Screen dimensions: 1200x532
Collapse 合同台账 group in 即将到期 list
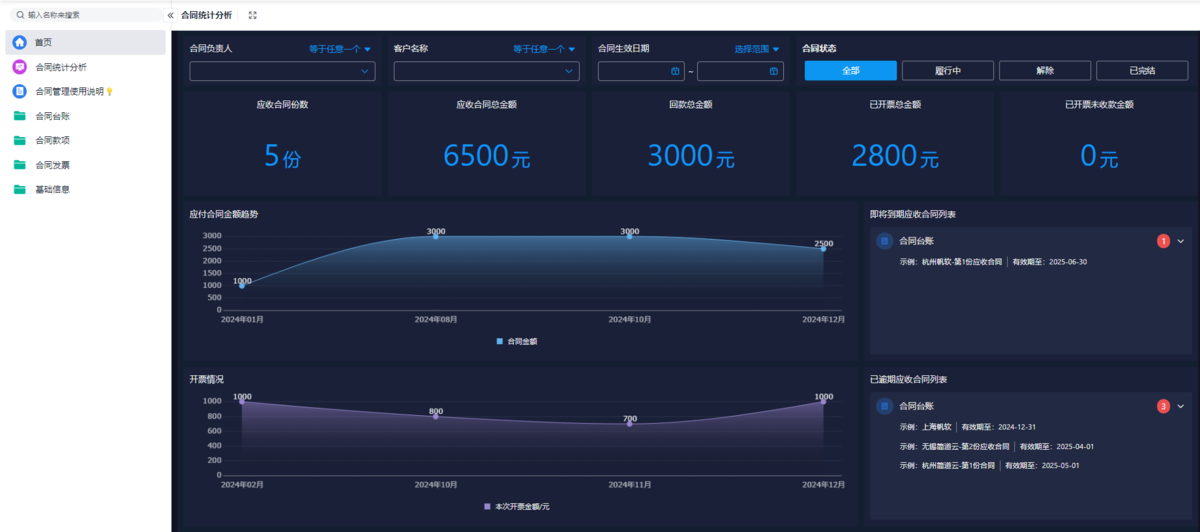coord(1181,240)
